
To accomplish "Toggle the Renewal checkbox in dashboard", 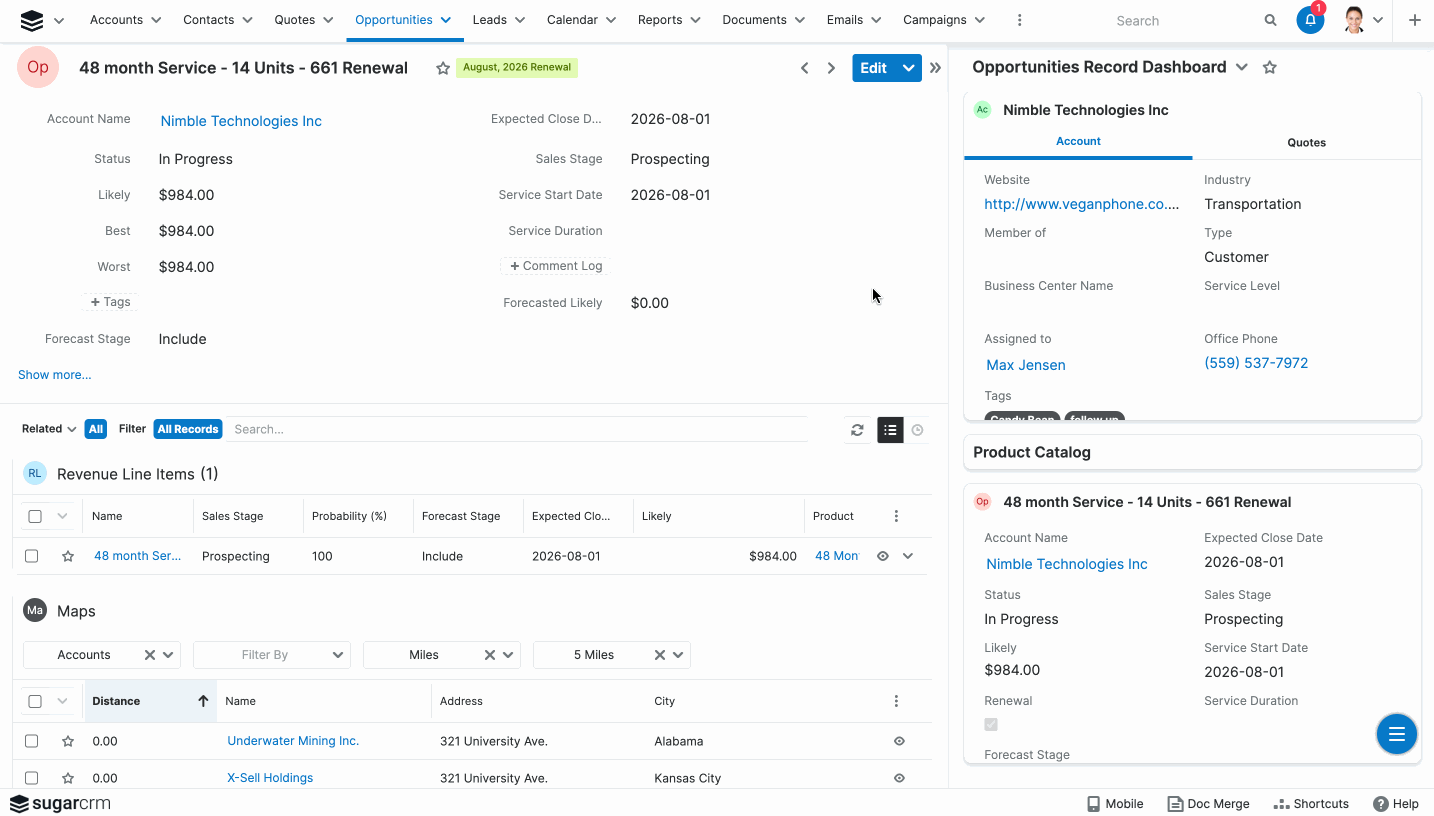I will pyautogui.click(x=991, y=724).
